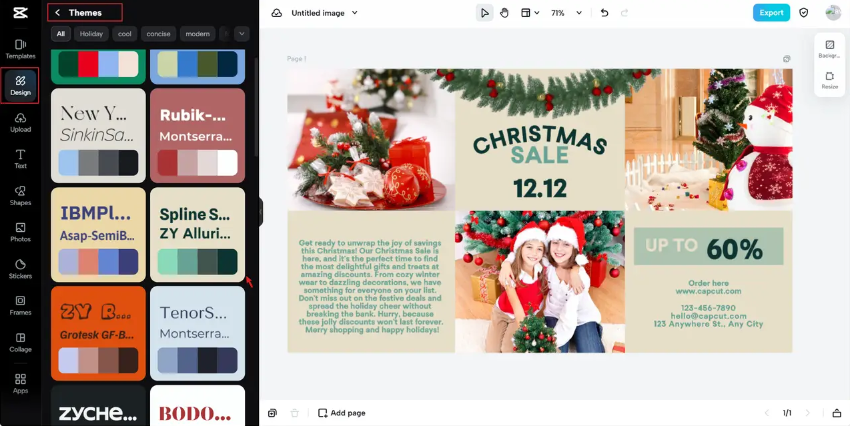Select the modern filter tag

point(197,34)
